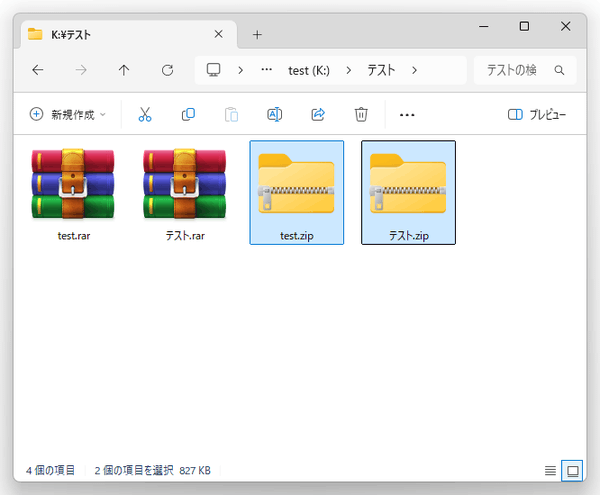Select the テスト.zip compressed folder icon

[x=408, y=183]
